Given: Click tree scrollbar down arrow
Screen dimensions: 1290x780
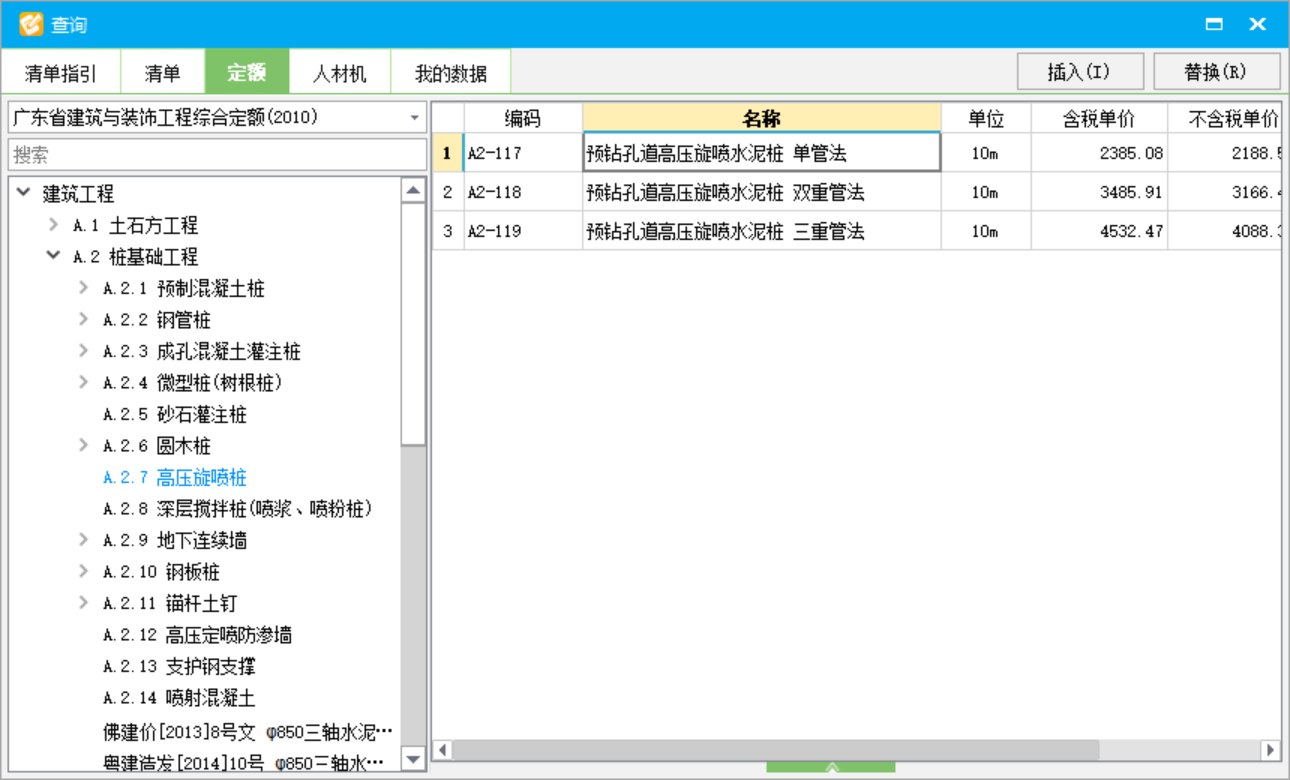Looking at the screenshot, I should coord(413,760).
